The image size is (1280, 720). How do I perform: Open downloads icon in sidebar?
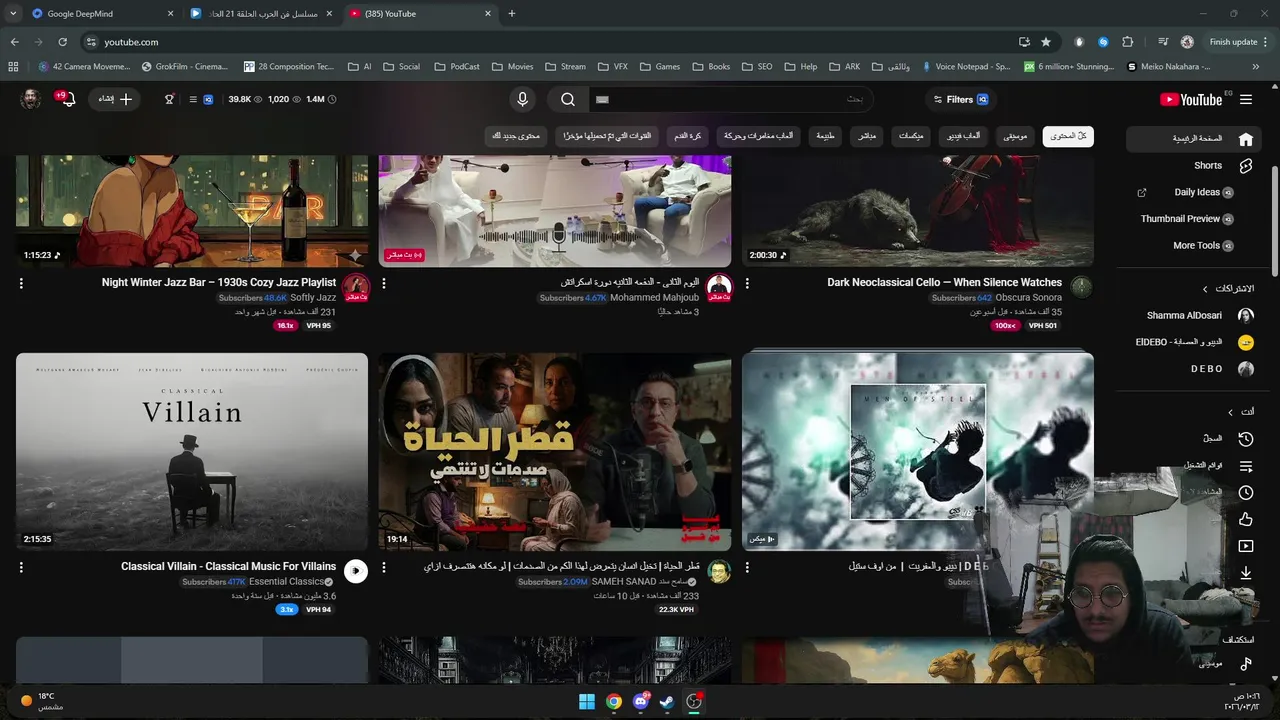[1246, 574]
